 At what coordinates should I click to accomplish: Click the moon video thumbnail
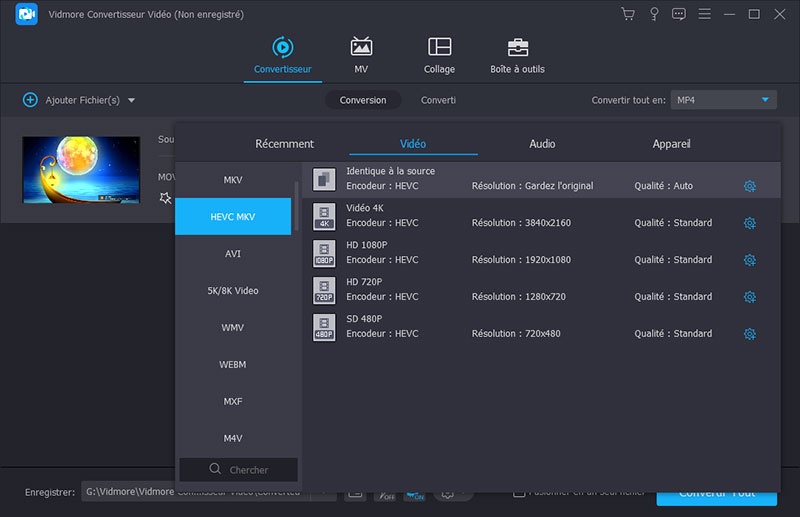[x=81, y=170]
